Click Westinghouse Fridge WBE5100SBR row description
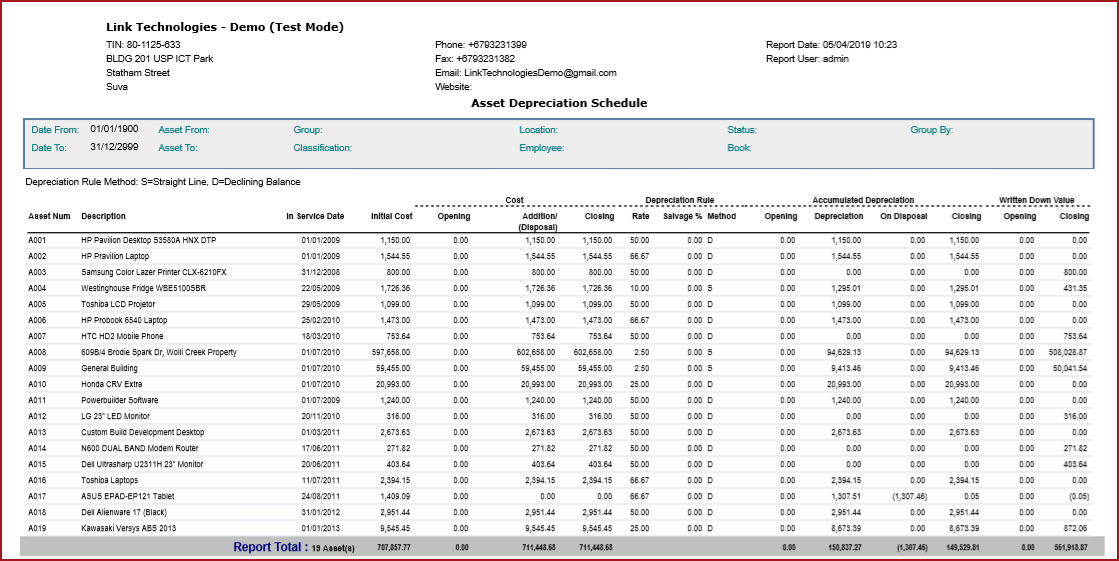Viewport: 1119px width, 561px height. 143,288
